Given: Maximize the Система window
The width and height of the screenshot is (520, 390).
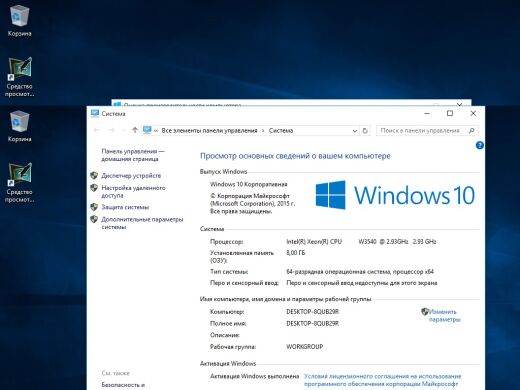Looking at the screenshot, I should point(450,113).
